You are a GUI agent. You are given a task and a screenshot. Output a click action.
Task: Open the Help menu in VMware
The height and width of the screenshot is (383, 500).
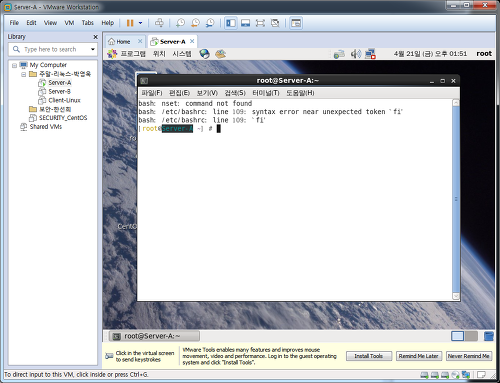(x=108, y=23)
